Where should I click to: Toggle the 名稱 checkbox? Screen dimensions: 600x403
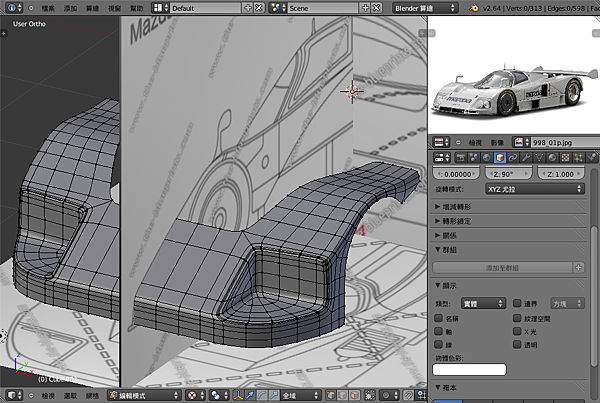click(439, 318)
